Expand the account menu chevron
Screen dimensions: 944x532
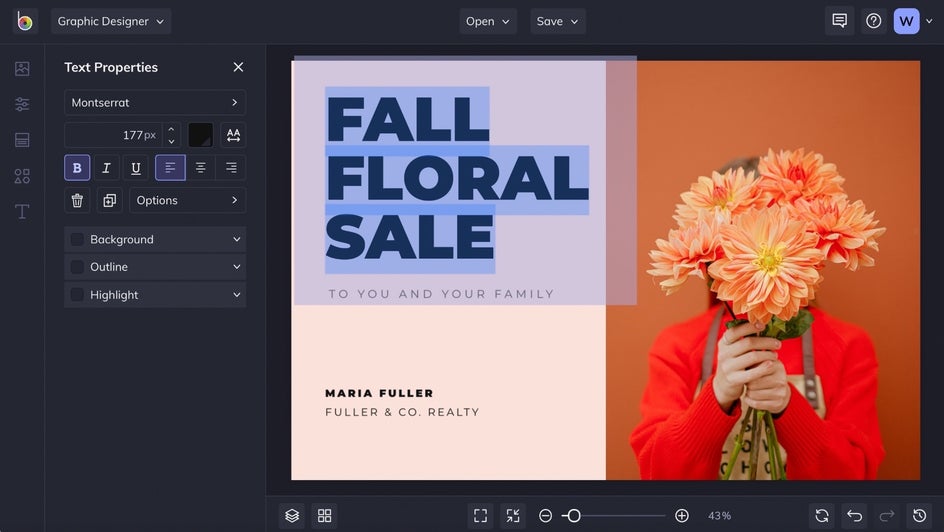[930, 21]
